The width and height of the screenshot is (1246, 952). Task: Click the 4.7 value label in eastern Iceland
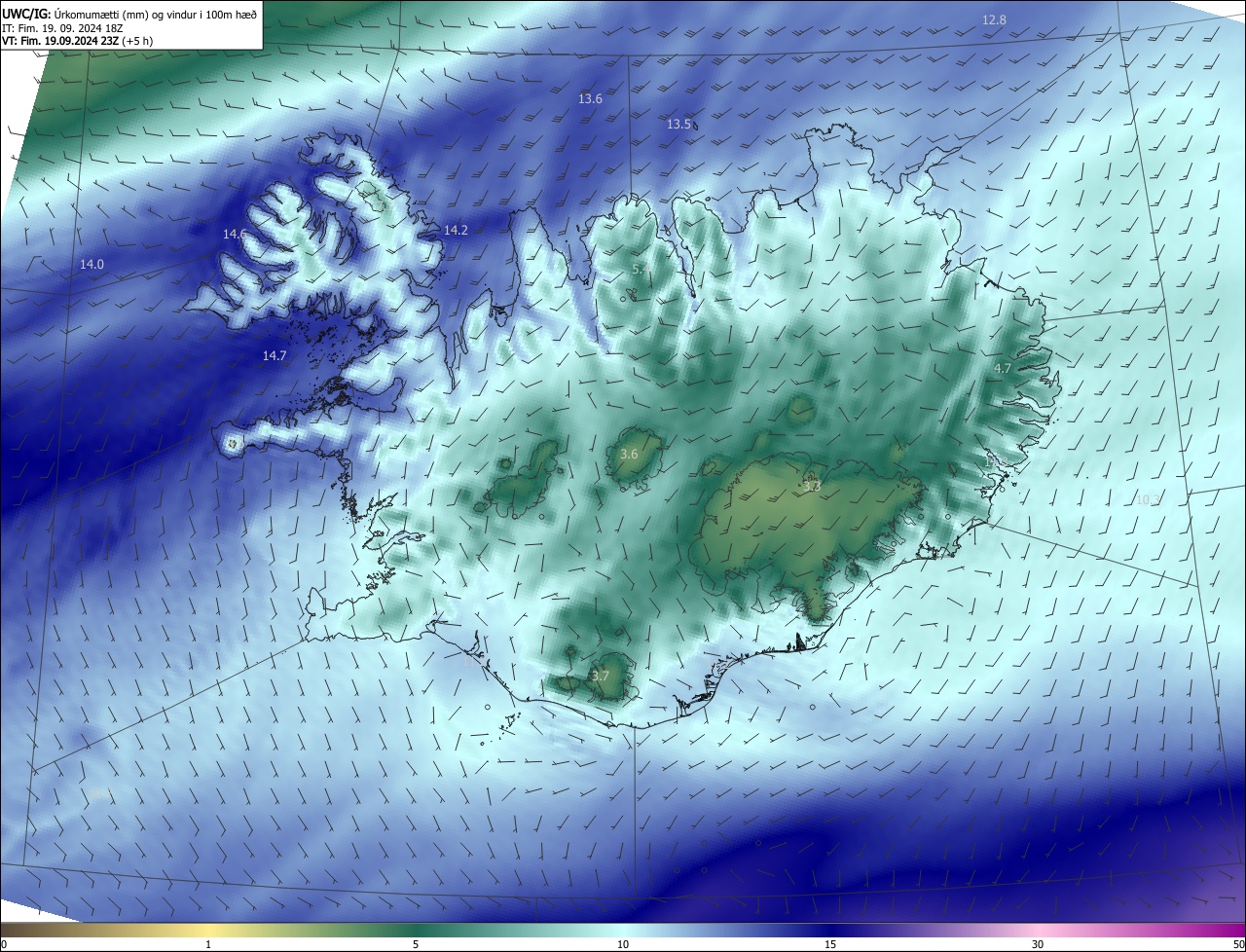point(1003,368)
